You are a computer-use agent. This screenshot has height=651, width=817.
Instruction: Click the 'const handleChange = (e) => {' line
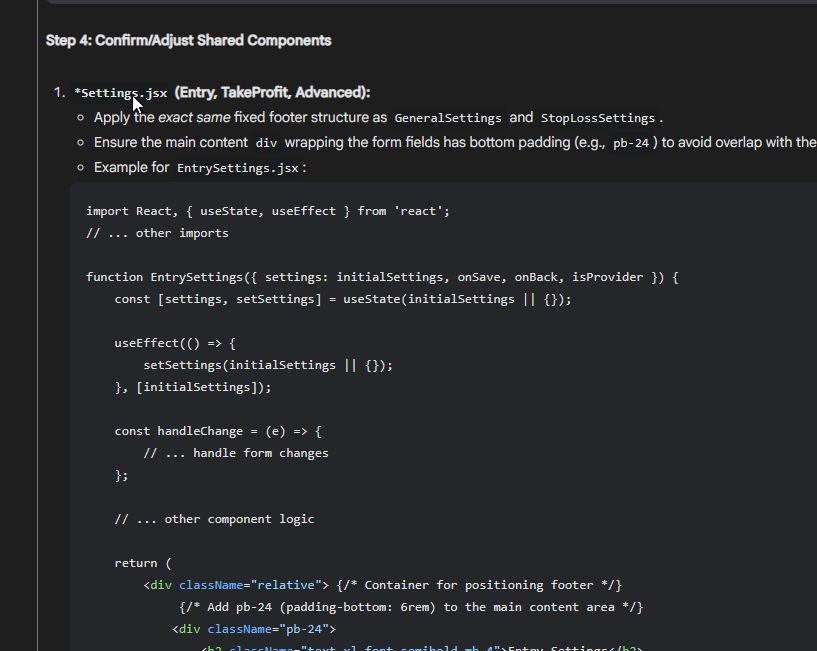[218, 432]
